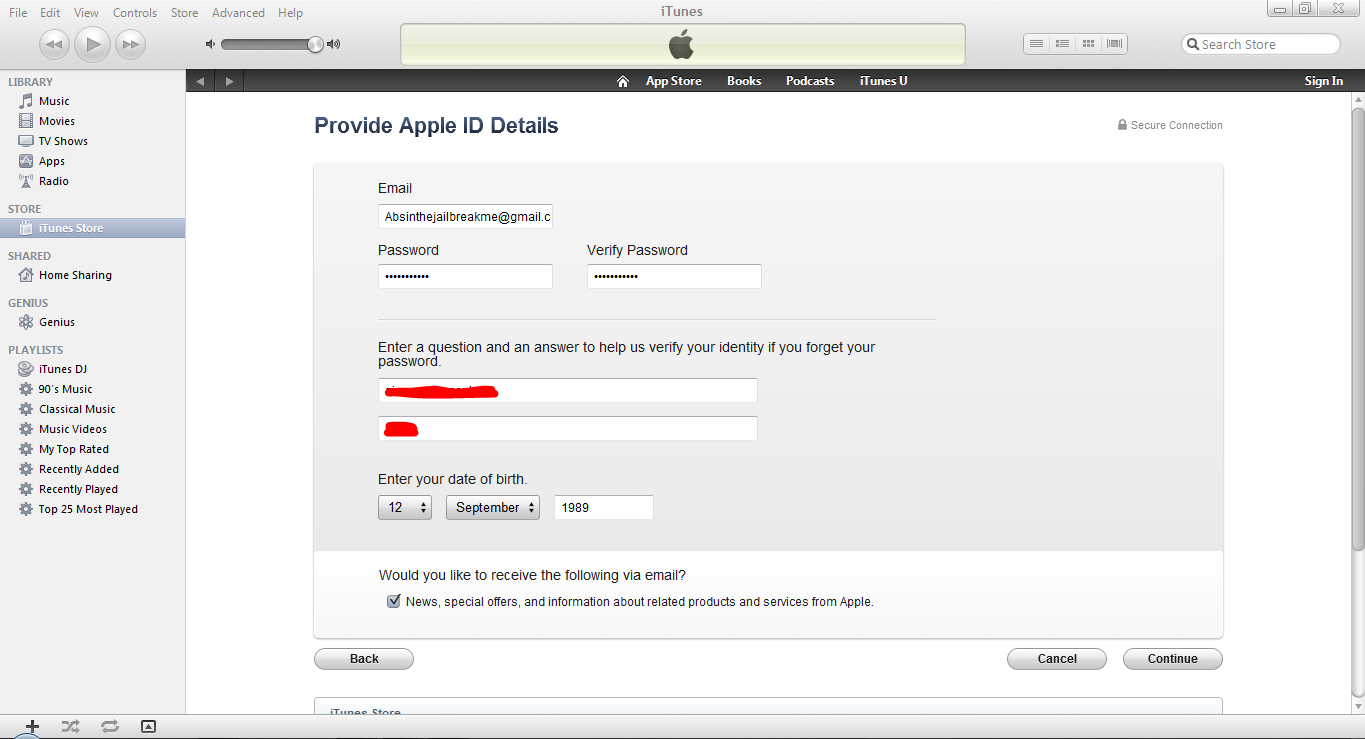Click the Apple logo status display
The height and width of the screenshot is (739, 1365).
[682, 44]
